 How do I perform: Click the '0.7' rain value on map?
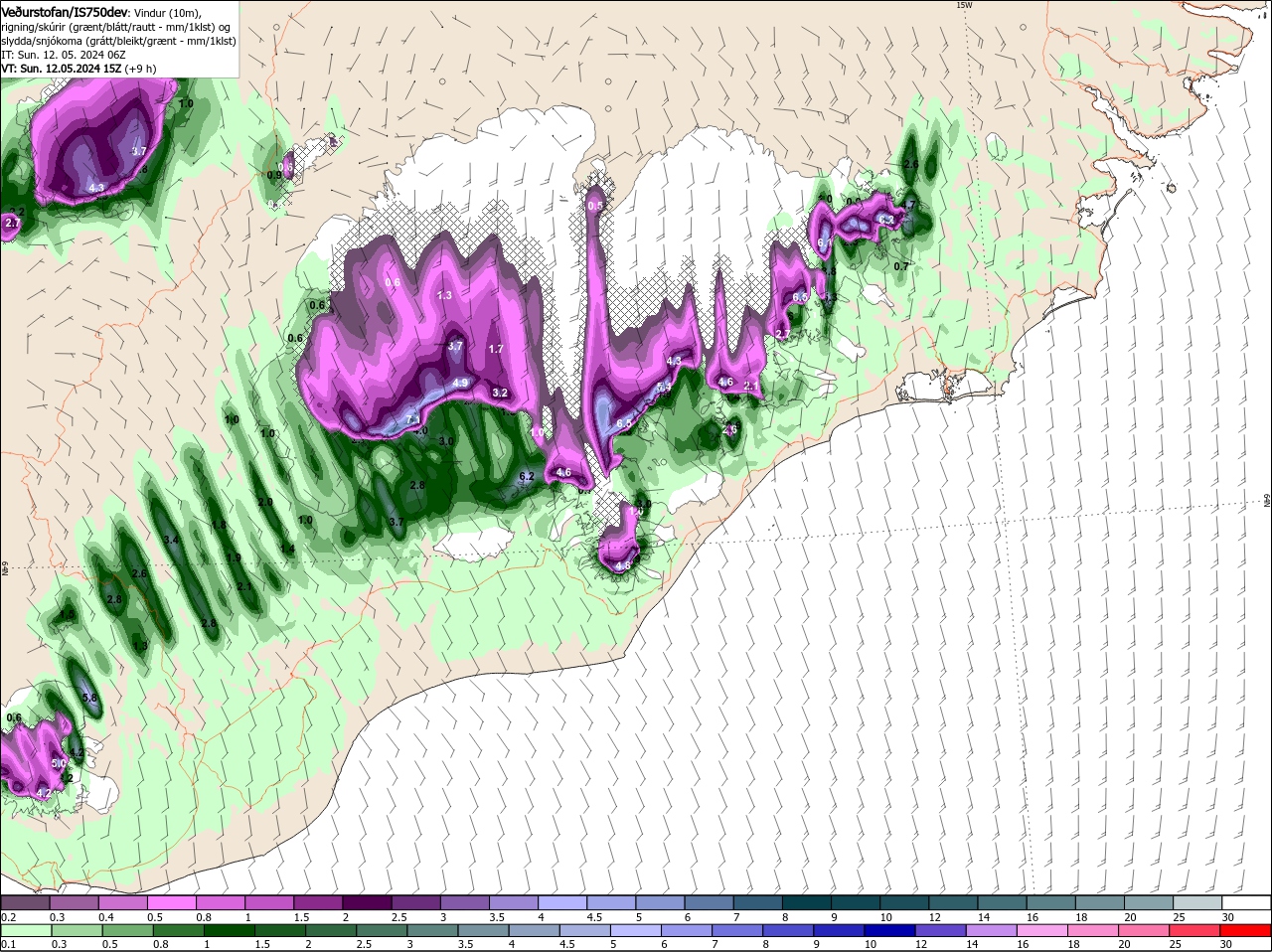(901, 266)
